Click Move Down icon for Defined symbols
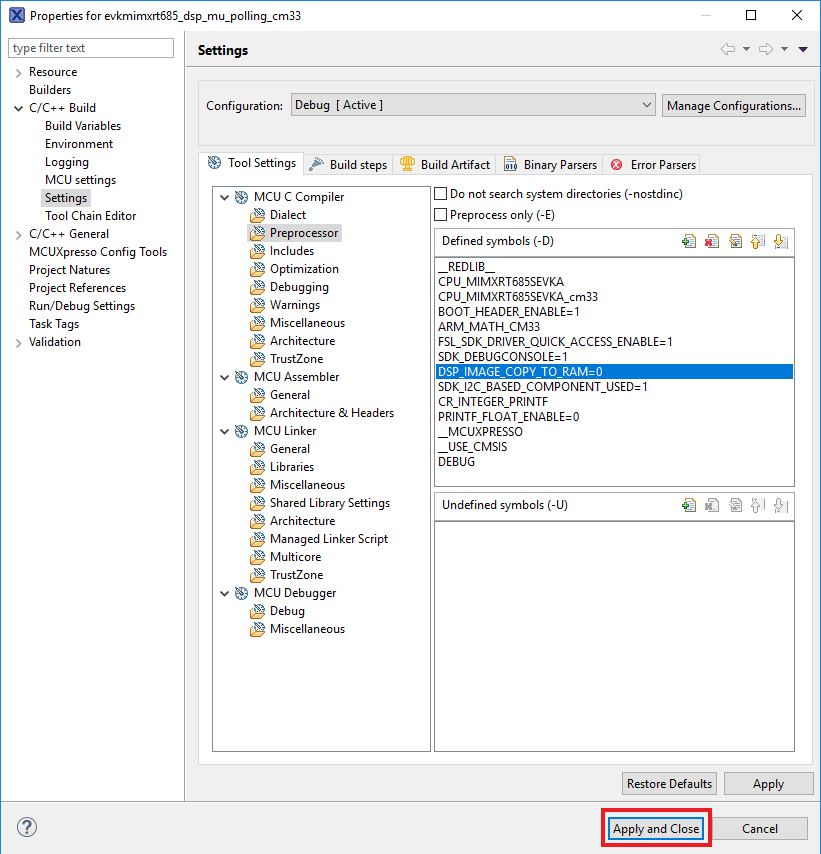The width and height of the screenshot is (821, 854). 781,241
